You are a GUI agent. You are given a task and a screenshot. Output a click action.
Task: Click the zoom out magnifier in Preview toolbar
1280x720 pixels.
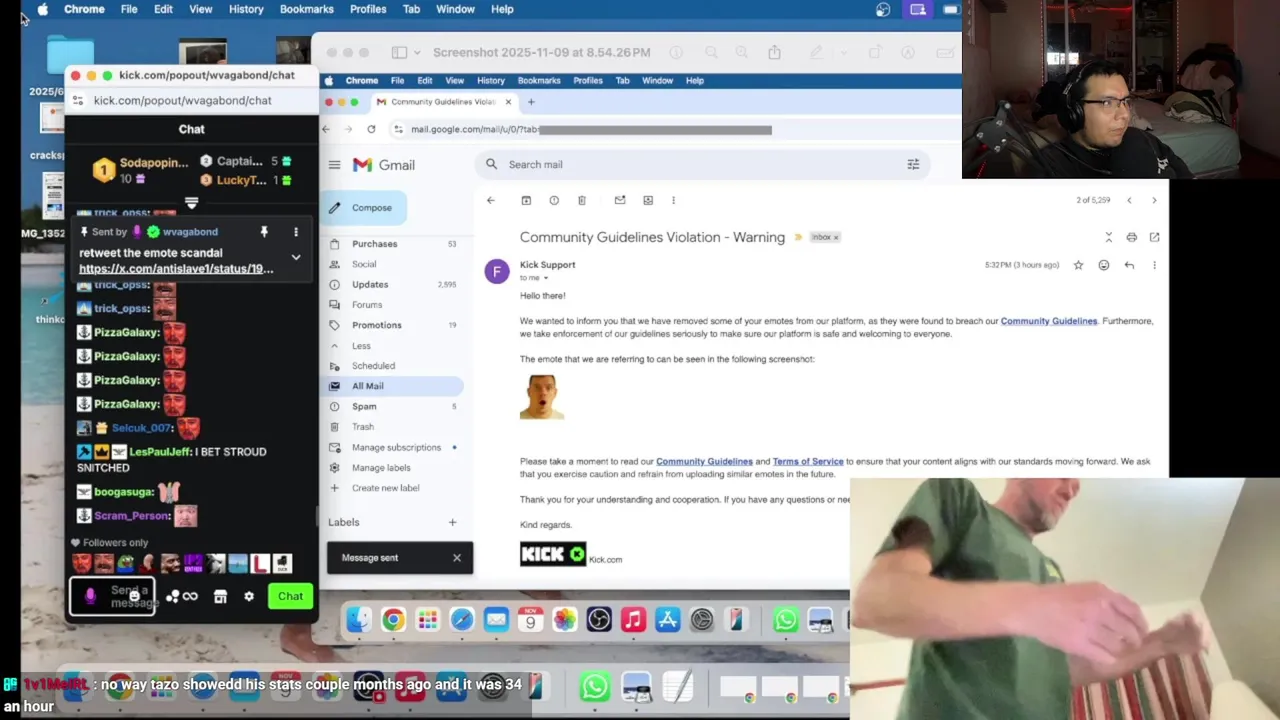point(711,52)
